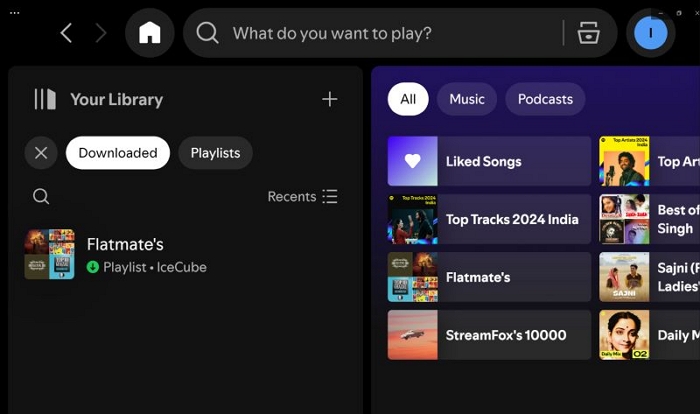
Task: Open the Sajni album card
Action: pos(650,277)
